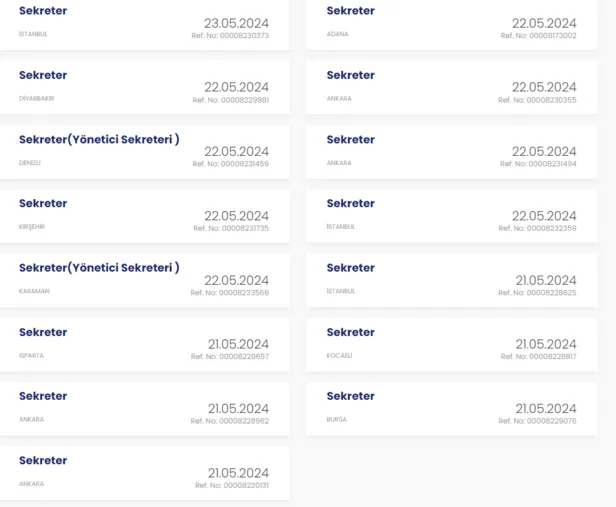The width and height of the screenshot is (616, 507).
Task: Click the KOCAELİ city label
Action: point(340,355)
